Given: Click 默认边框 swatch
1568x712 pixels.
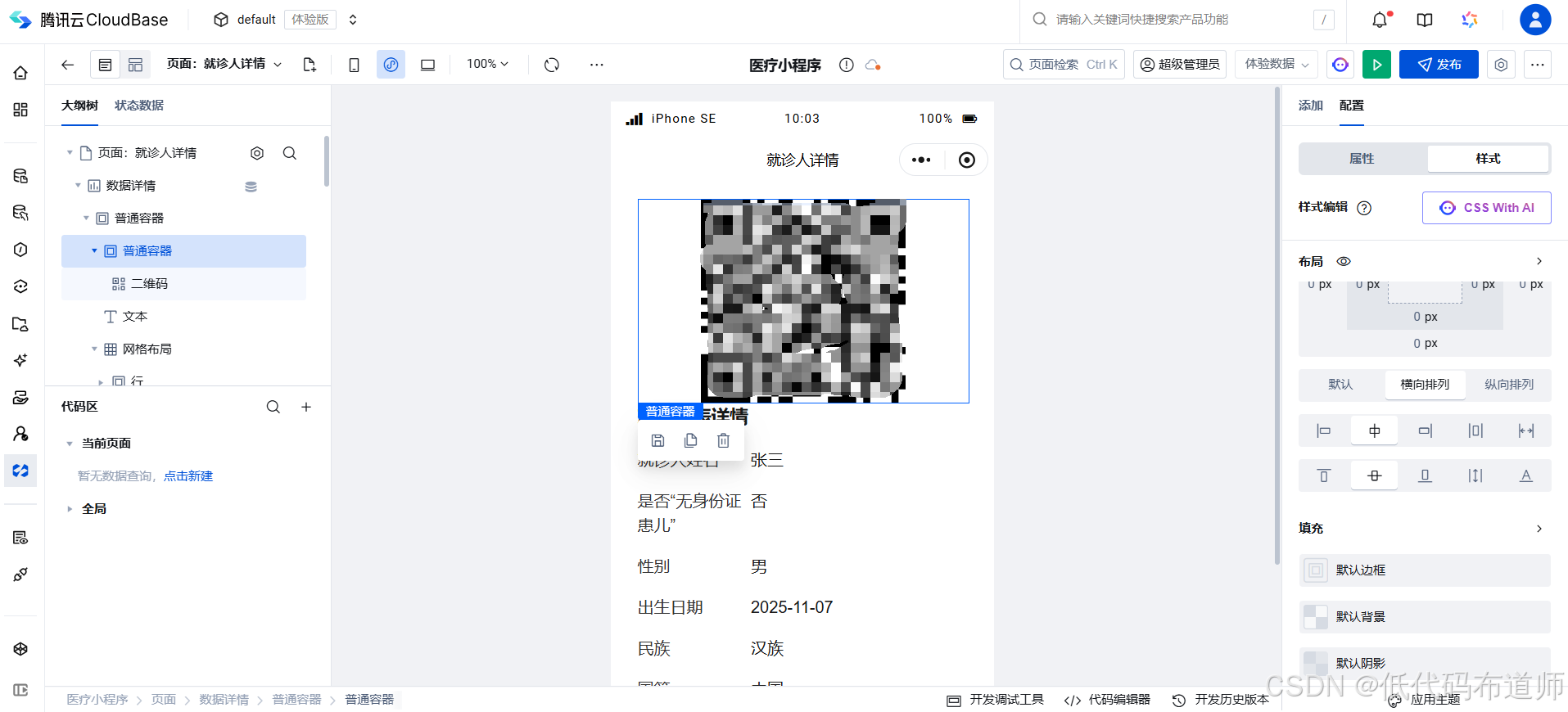Looking at the screenshot, I should [x=1316, y=570].
